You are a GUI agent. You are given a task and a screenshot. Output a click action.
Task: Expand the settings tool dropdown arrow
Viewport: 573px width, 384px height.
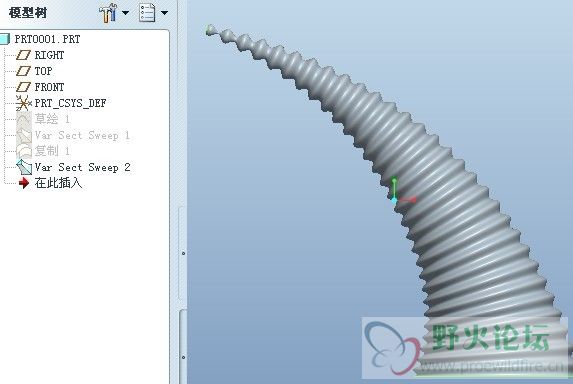pos(125,13)
